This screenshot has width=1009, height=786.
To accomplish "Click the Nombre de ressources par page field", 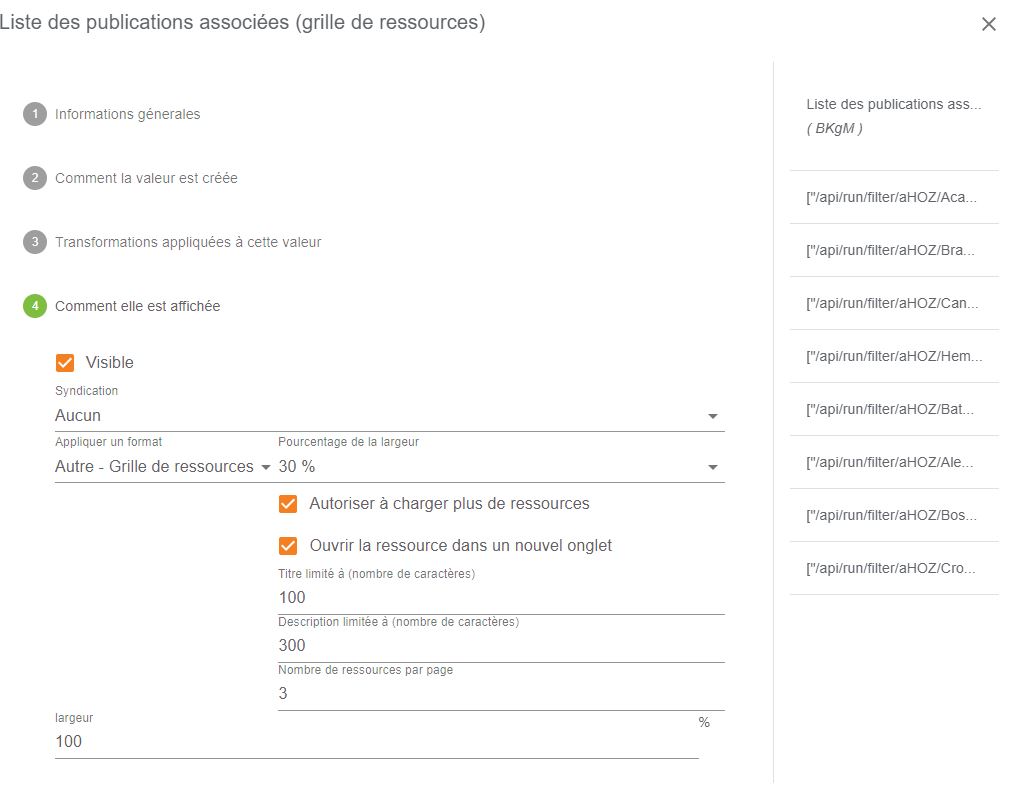I will point(501,694).
